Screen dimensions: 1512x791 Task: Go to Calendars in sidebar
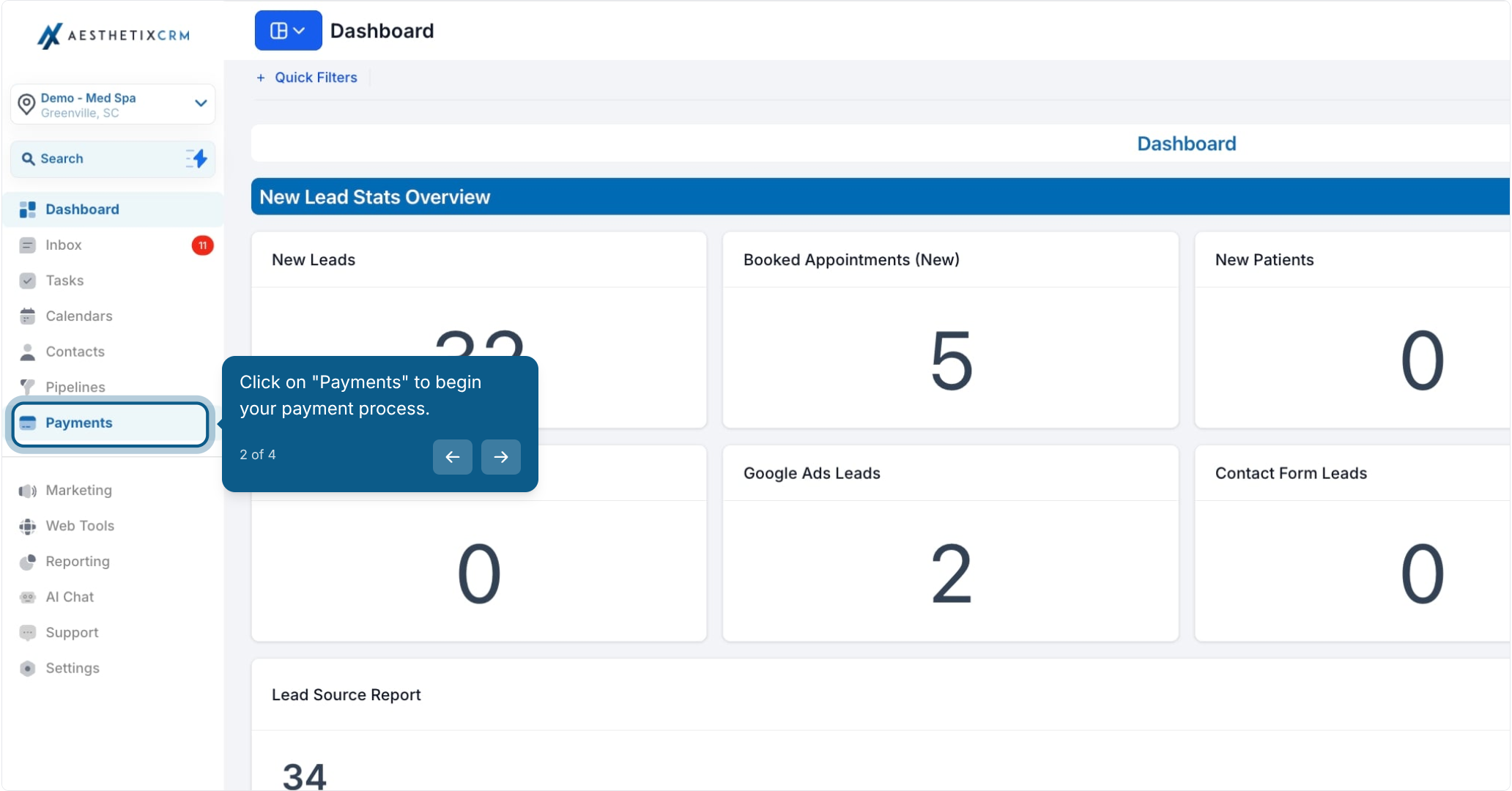pyautogui.click(x=113, y=316)
